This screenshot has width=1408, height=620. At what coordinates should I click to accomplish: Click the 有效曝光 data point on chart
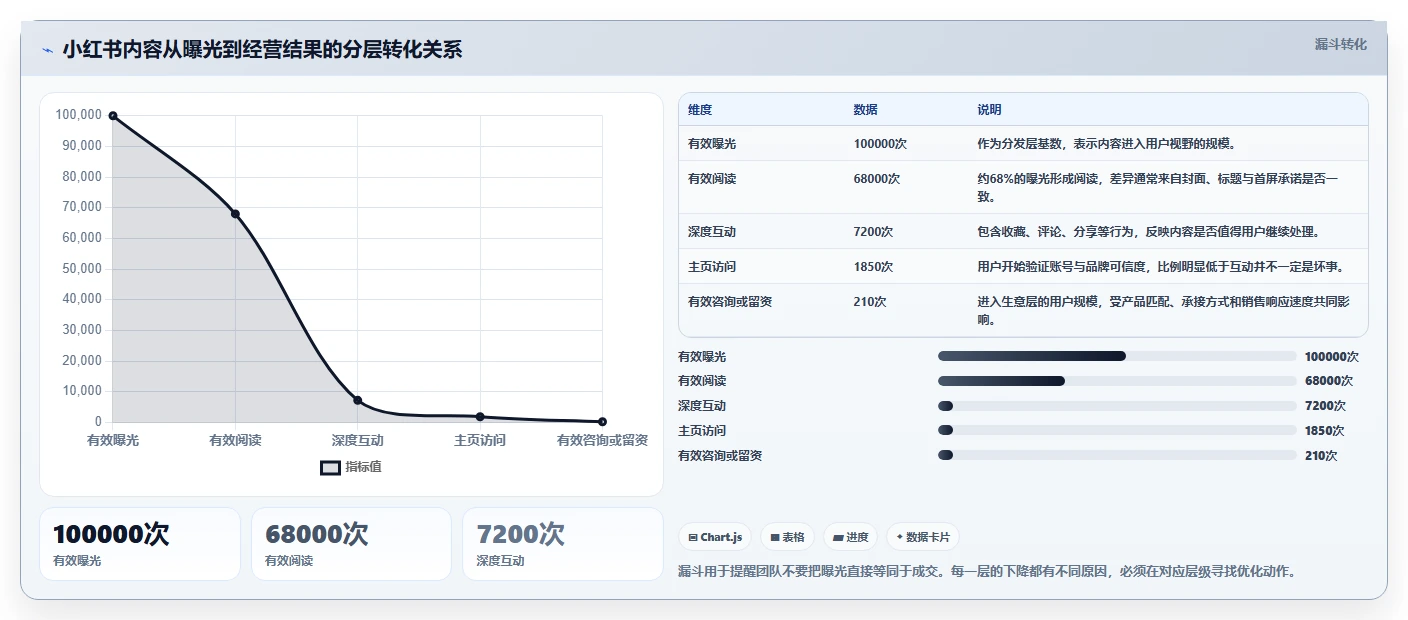(113, 116)
